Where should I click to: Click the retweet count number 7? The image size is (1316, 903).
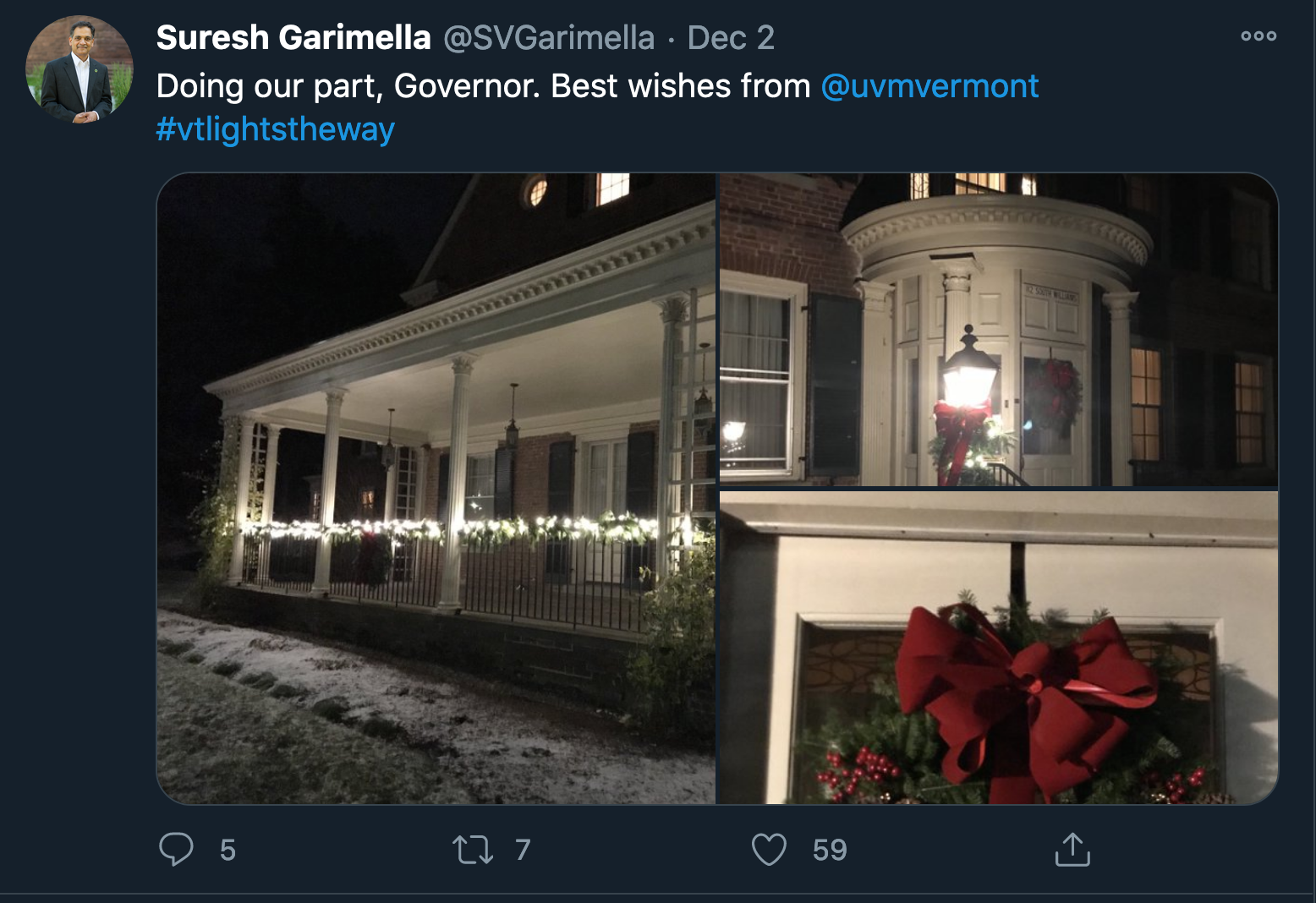point(523,850)
